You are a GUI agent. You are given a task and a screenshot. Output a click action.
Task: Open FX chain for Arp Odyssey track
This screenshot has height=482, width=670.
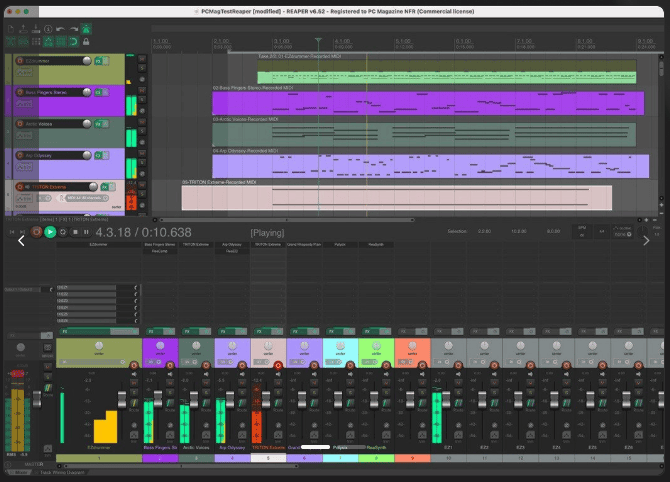[99, 156]
